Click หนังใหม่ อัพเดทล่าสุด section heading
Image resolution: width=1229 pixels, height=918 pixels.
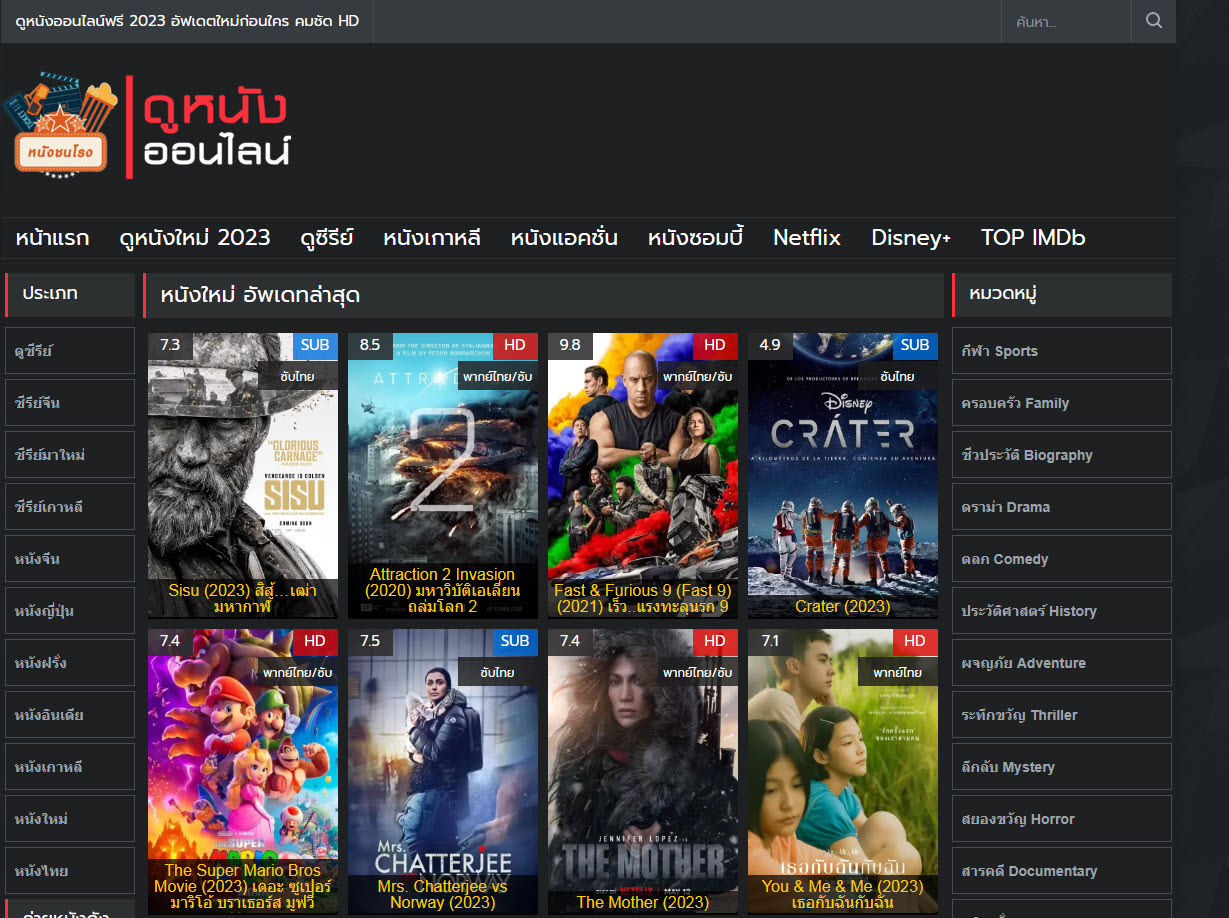pyautogui.click(x=260, y=295)
